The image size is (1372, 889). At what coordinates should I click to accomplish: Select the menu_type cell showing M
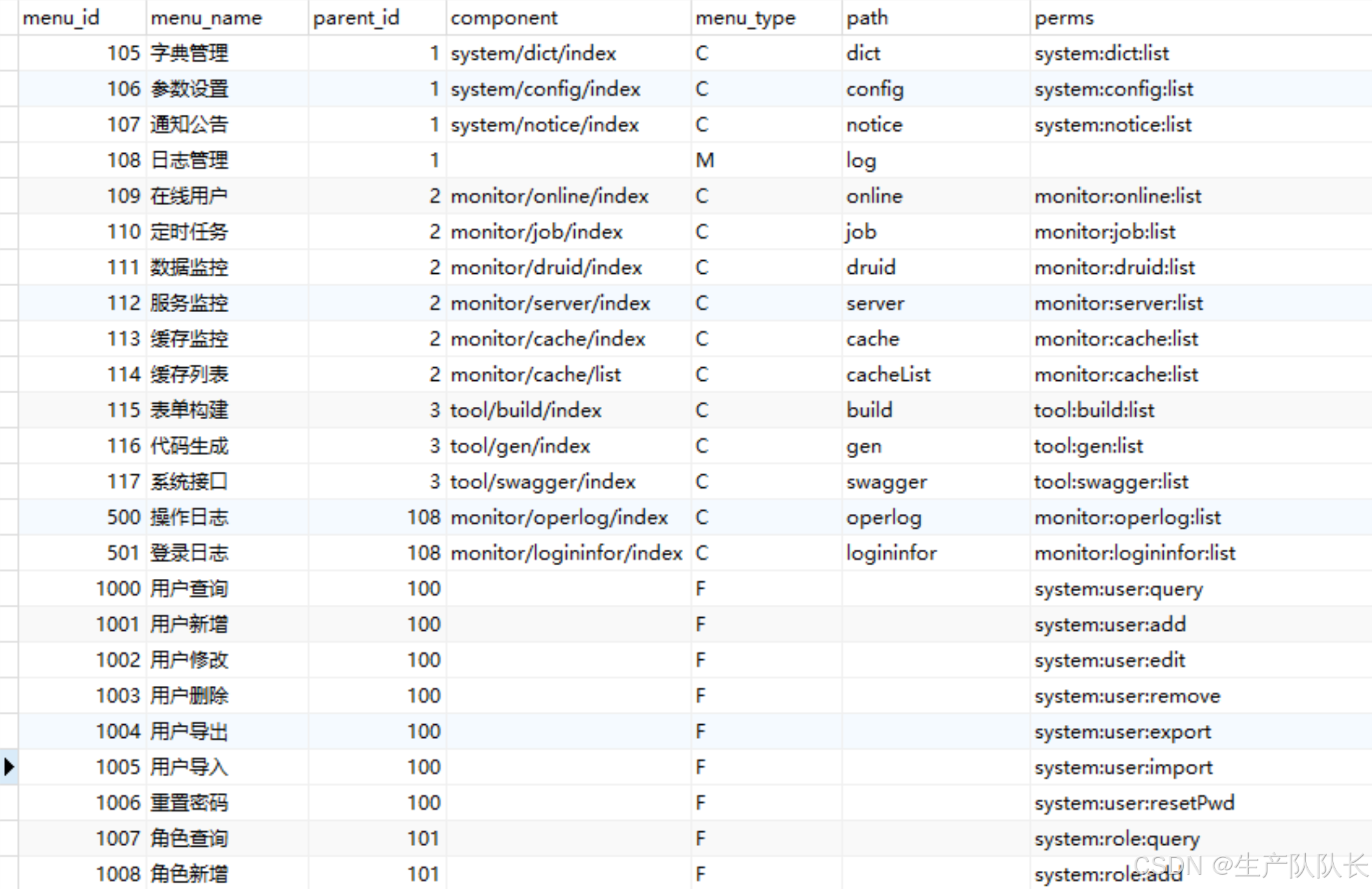tap(704, 160)
